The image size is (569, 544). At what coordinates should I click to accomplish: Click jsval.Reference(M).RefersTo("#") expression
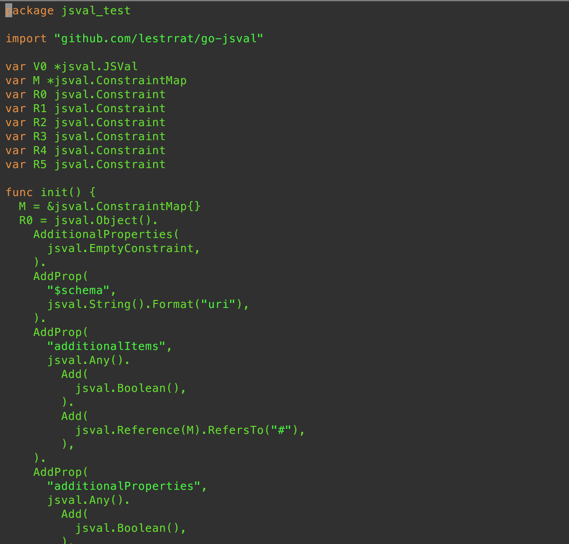(x=187, y=430)
